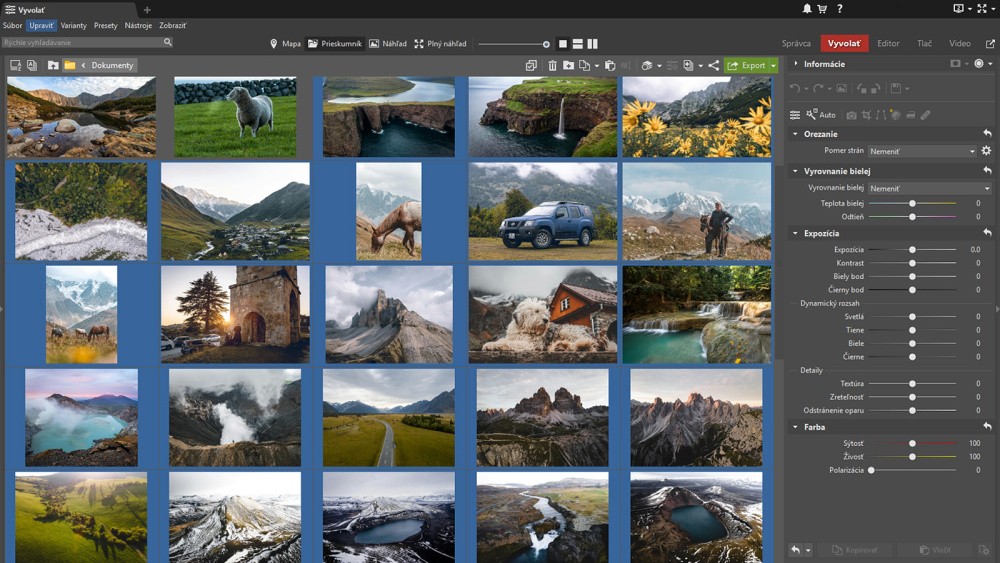Select the white sheep photo thumbnail
Image resolution: width=1000 pixels, height=563 pixels.
pos(235,117)
